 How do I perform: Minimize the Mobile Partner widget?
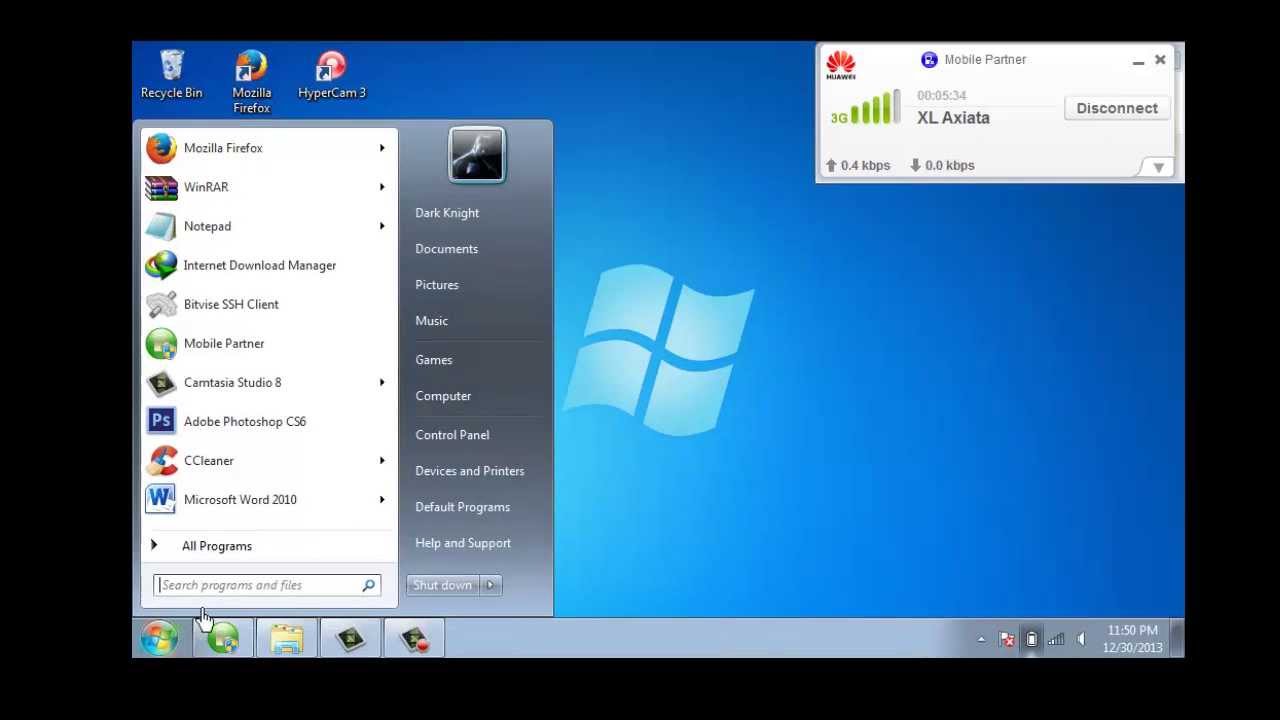click(x=1138, y=62)
